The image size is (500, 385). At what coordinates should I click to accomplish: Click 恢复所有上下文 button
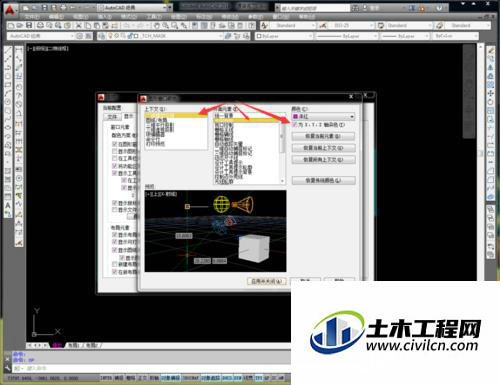[323, 160]
